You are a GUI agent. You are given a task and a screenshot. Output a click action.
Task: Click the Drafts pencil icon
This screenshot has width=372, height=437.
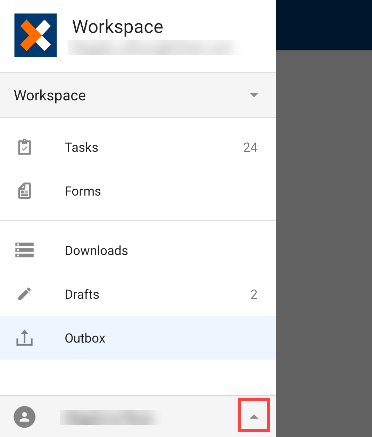point(24,294)
